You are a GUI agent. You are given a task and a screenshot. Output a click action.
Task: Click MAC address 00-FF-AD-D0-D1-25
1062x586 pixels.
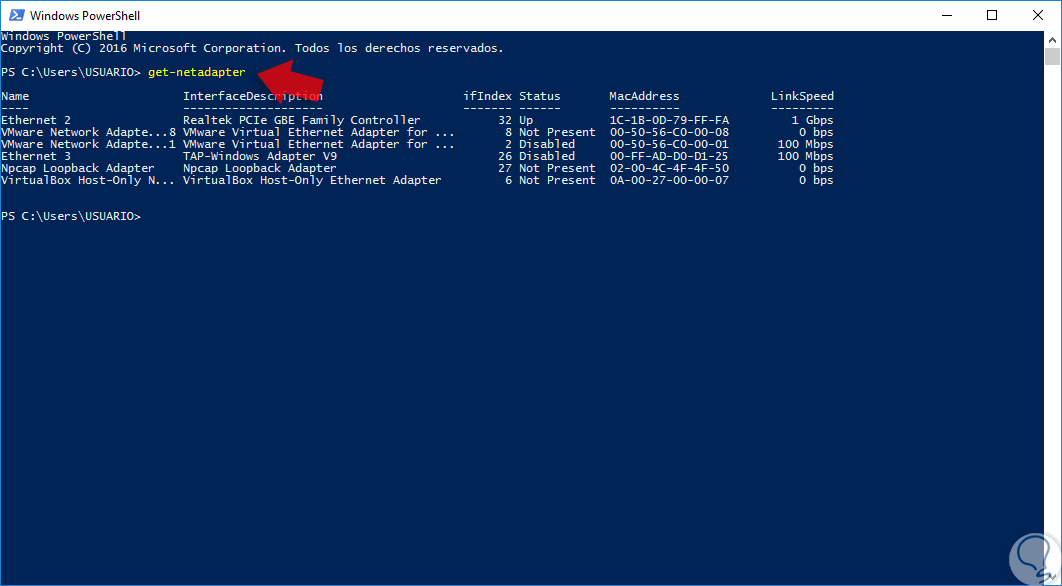point(669,156)
